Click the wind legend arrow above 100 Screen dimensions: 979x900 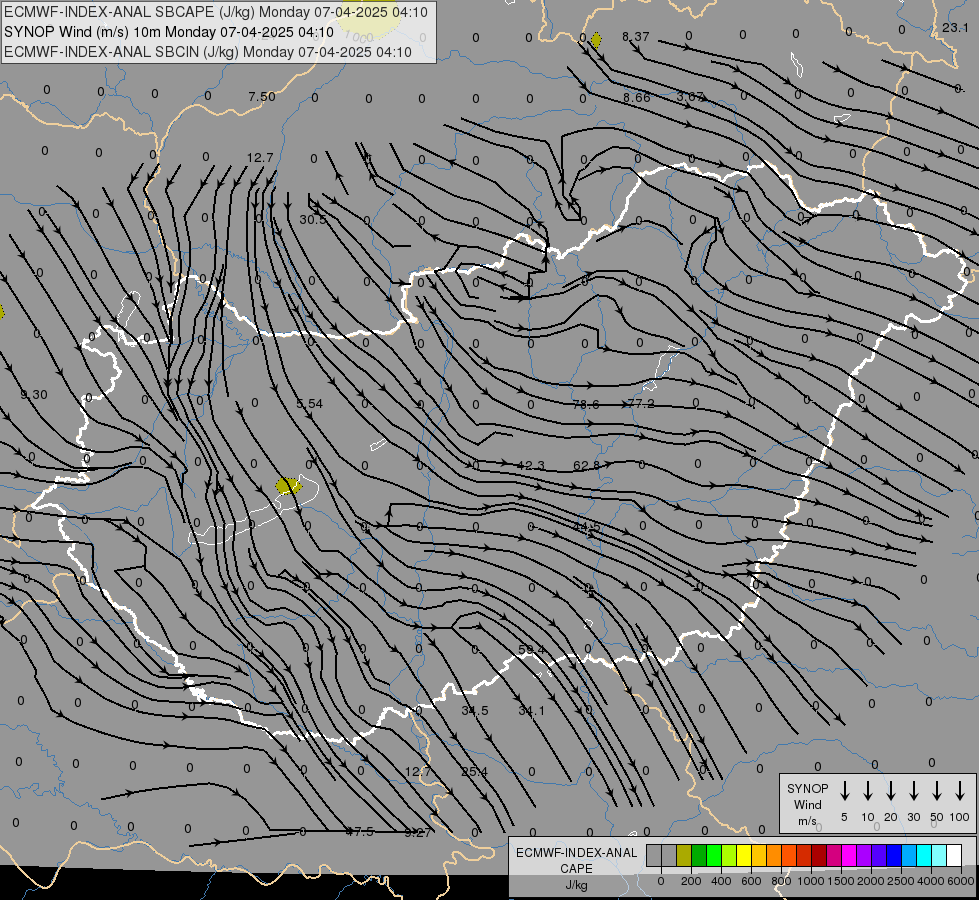960,791
